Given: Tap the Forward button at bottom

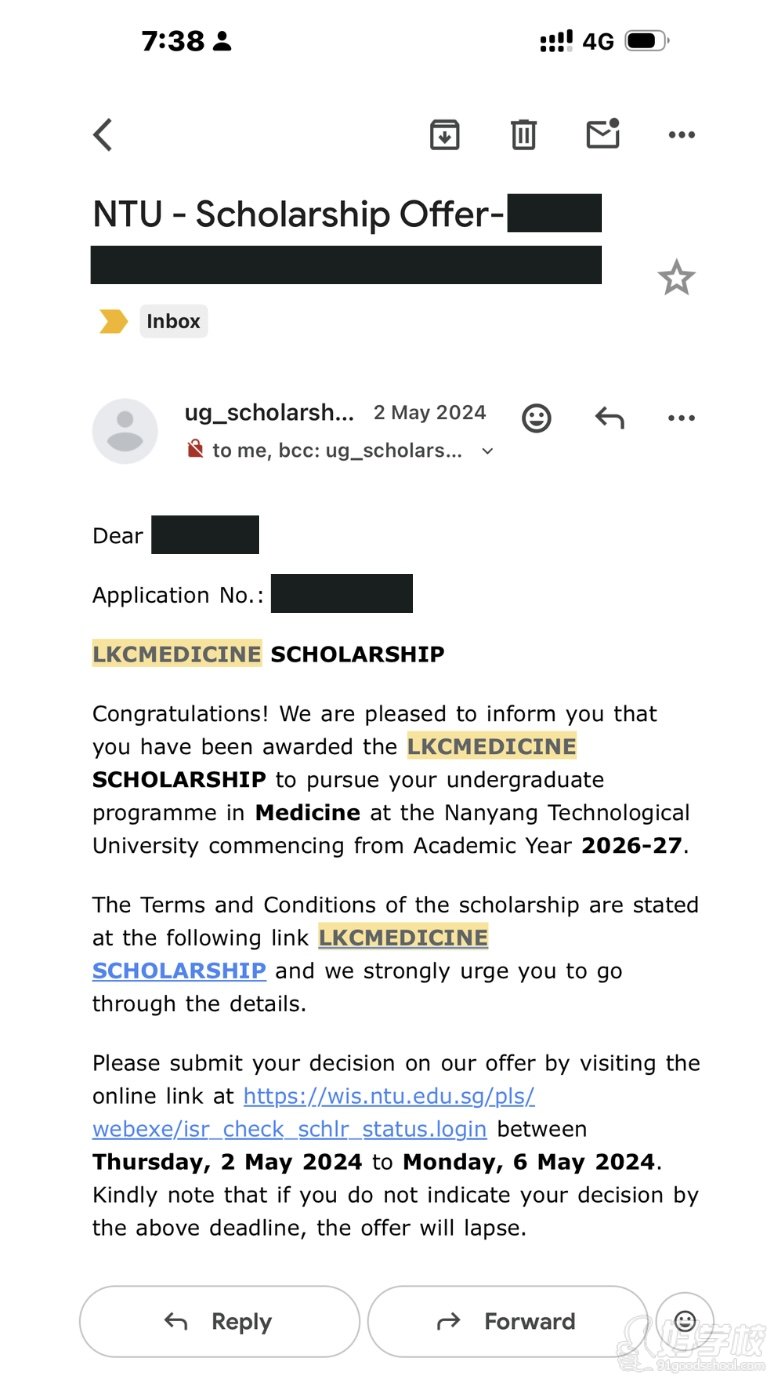Looking at the screenshot, I should 508,1321.
